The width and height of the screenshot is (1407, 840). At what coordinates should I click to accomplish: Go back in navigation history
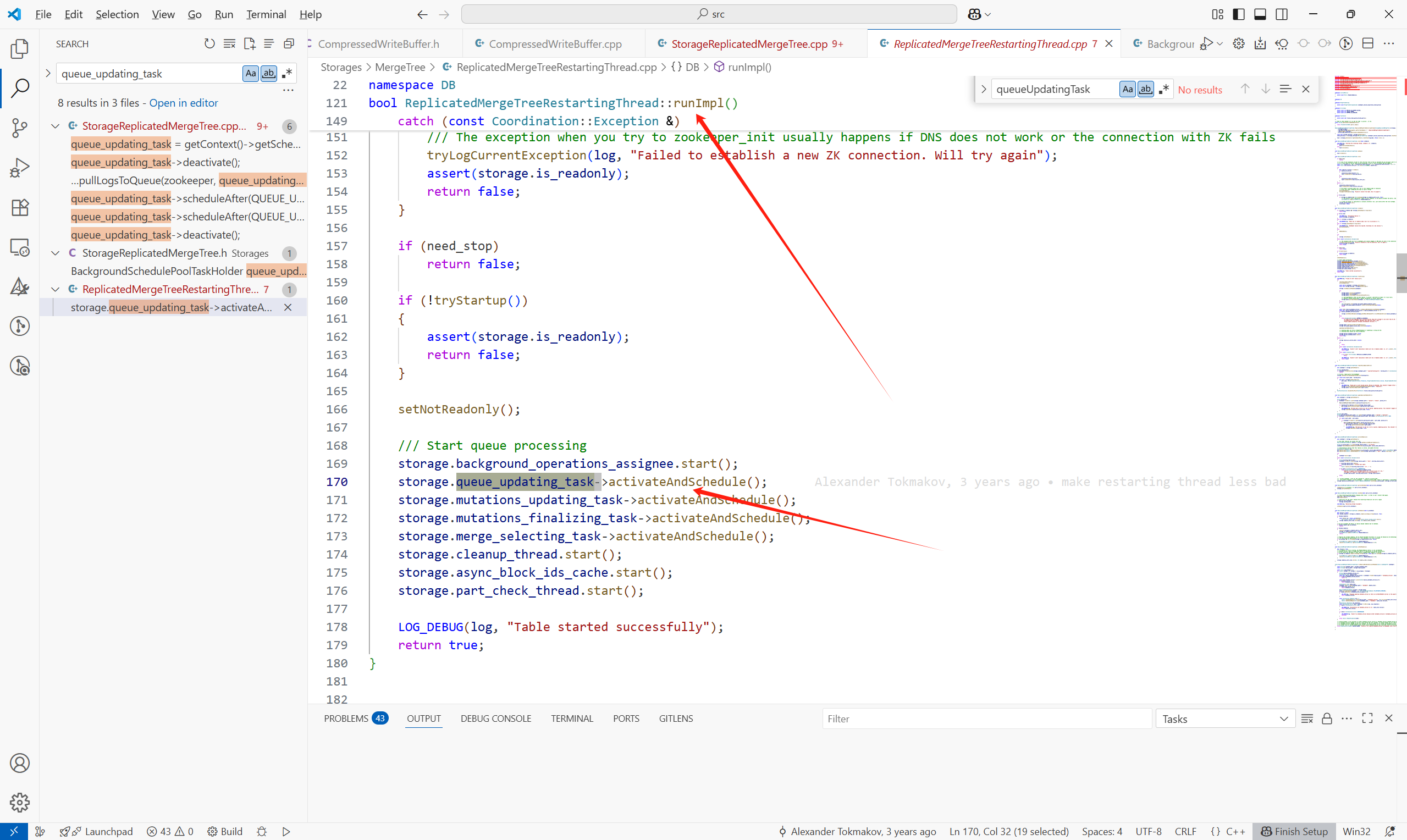click(422, 14)
